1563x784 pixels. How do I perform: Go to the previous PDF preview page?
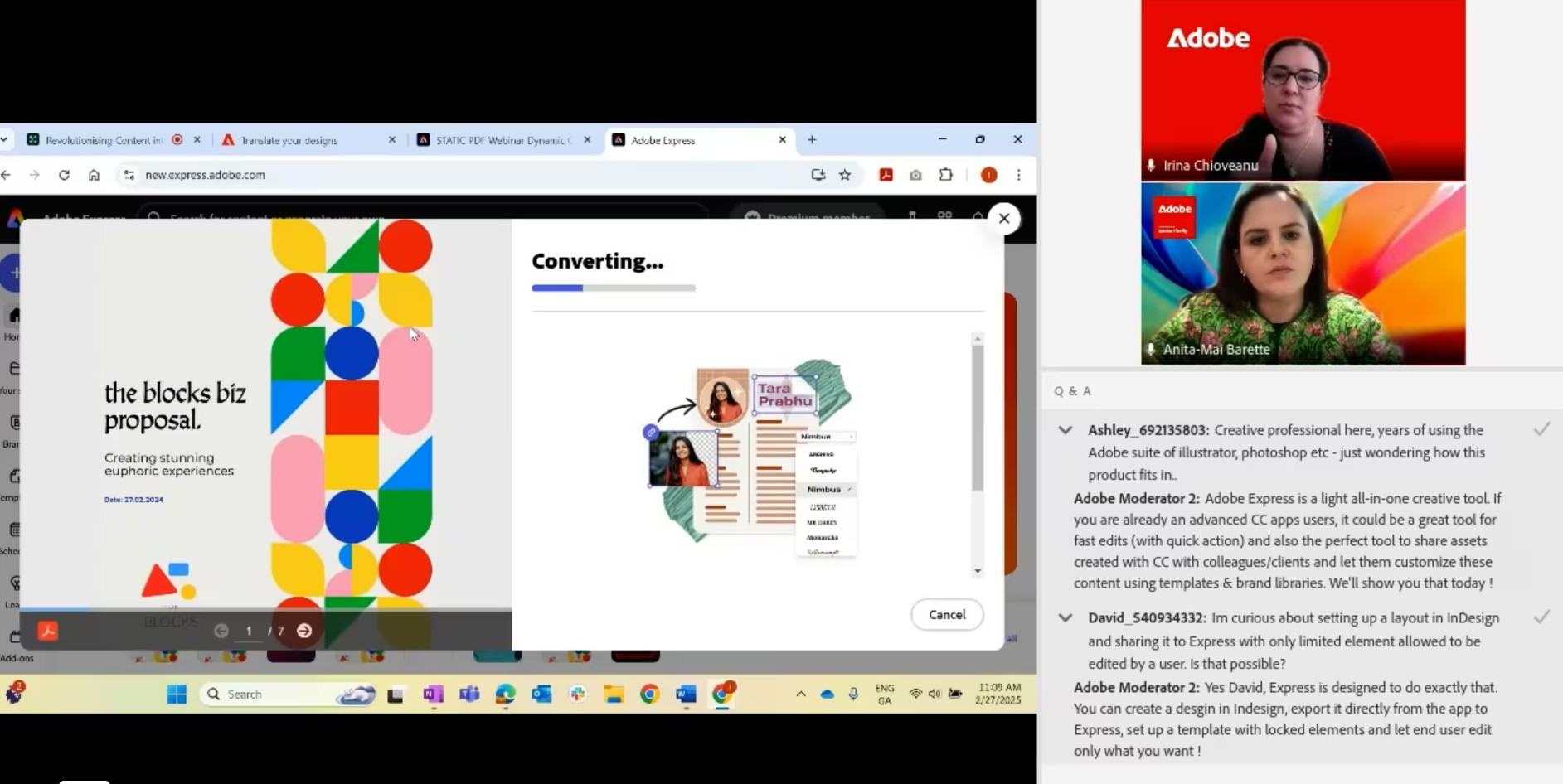tap(221, 631)
